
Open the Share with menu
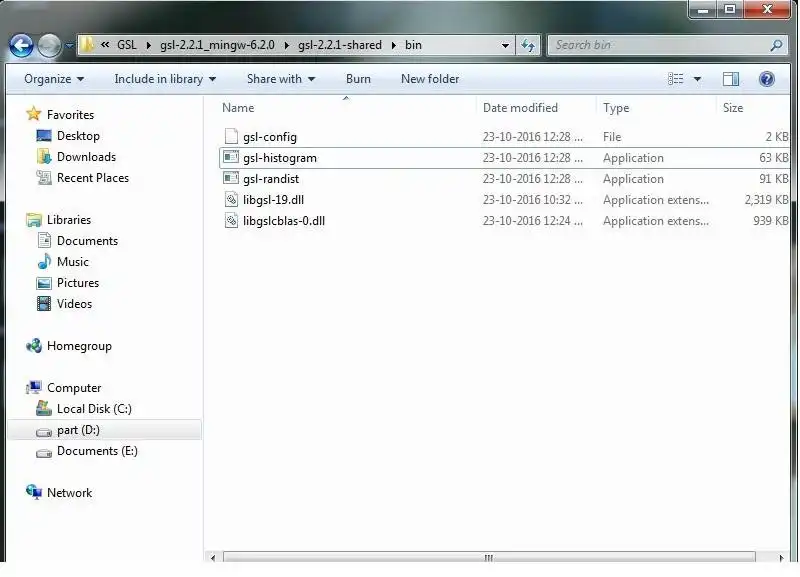click(x=281, y=79)
